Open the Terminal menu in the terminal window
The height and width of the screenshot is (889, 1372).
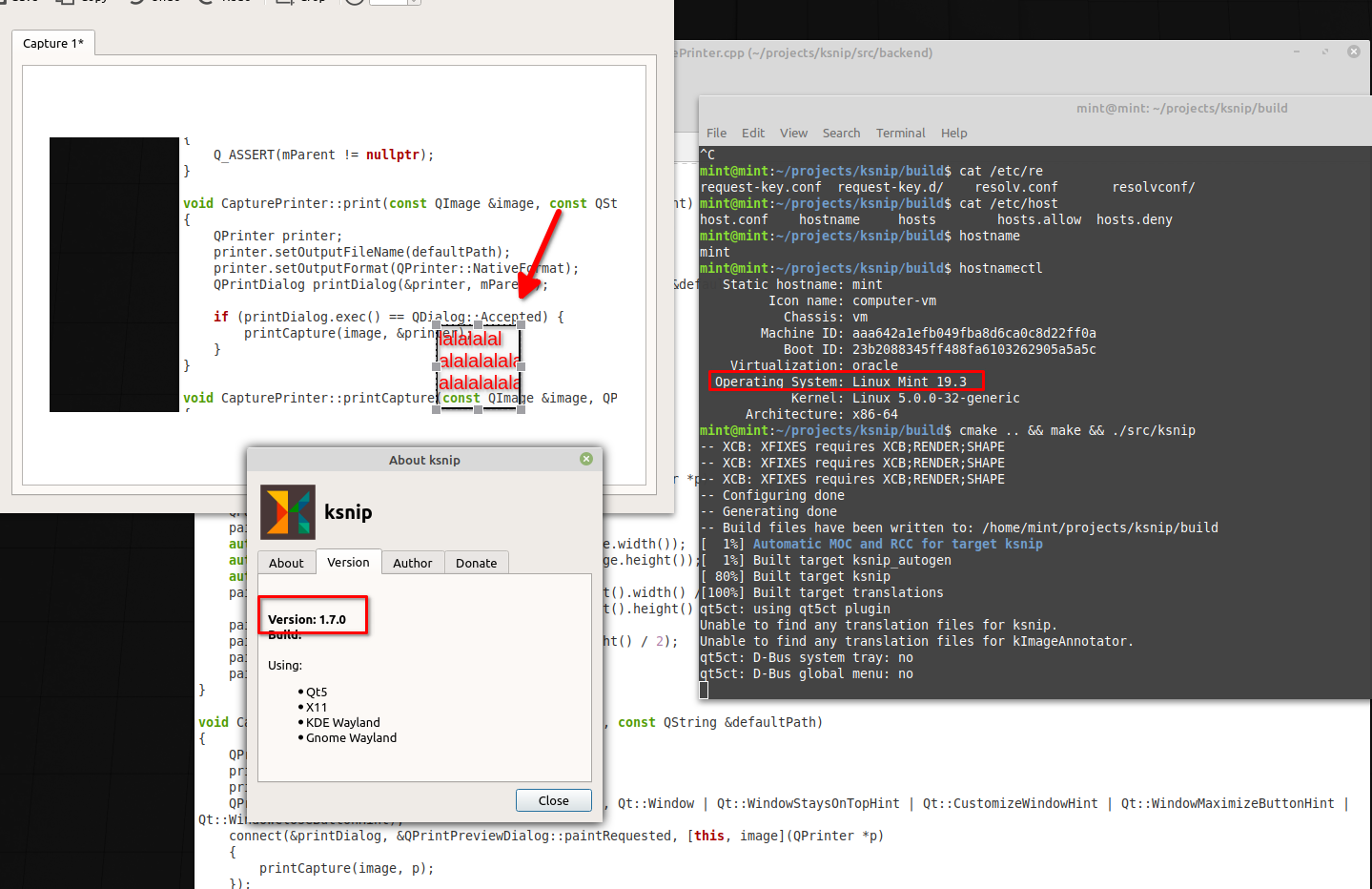coord(900,133)
